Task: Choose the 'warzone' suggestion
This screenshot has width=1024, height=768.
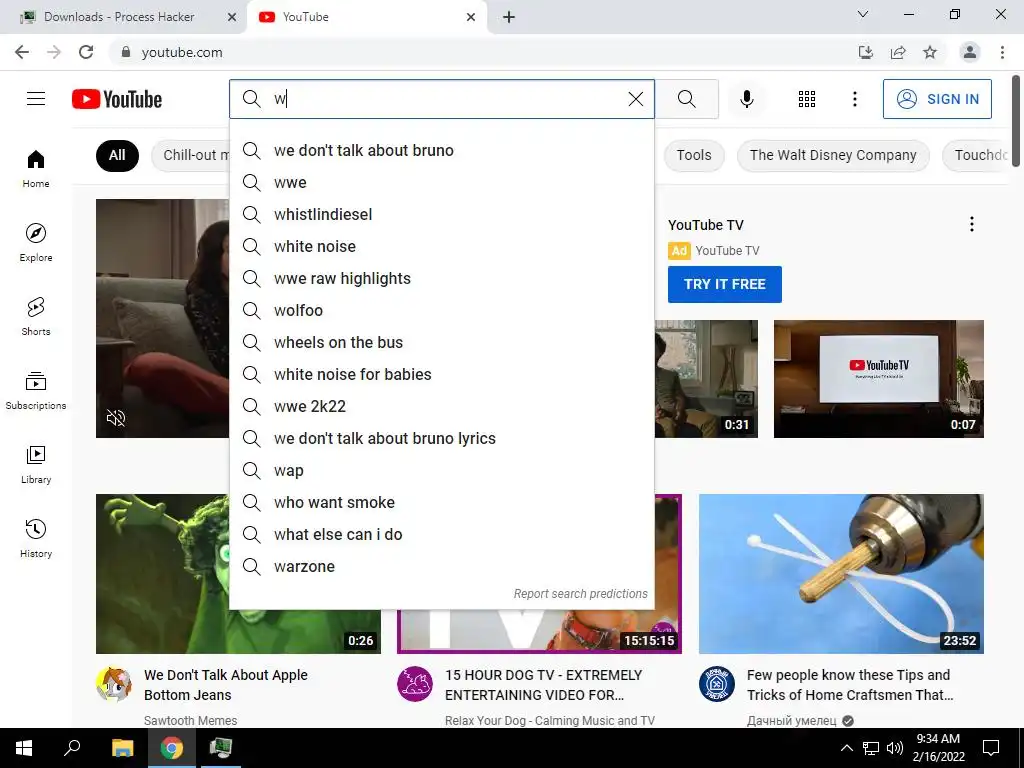Action: click(441, 566)
